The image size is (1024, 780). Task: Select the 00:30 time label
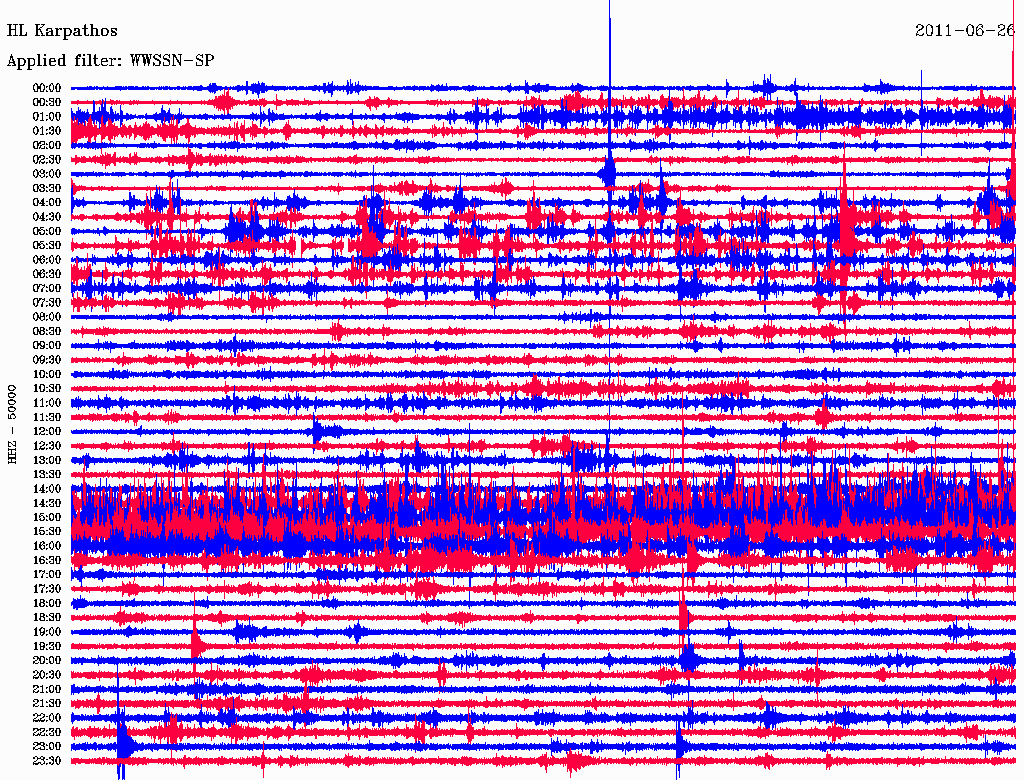point(47,103)
